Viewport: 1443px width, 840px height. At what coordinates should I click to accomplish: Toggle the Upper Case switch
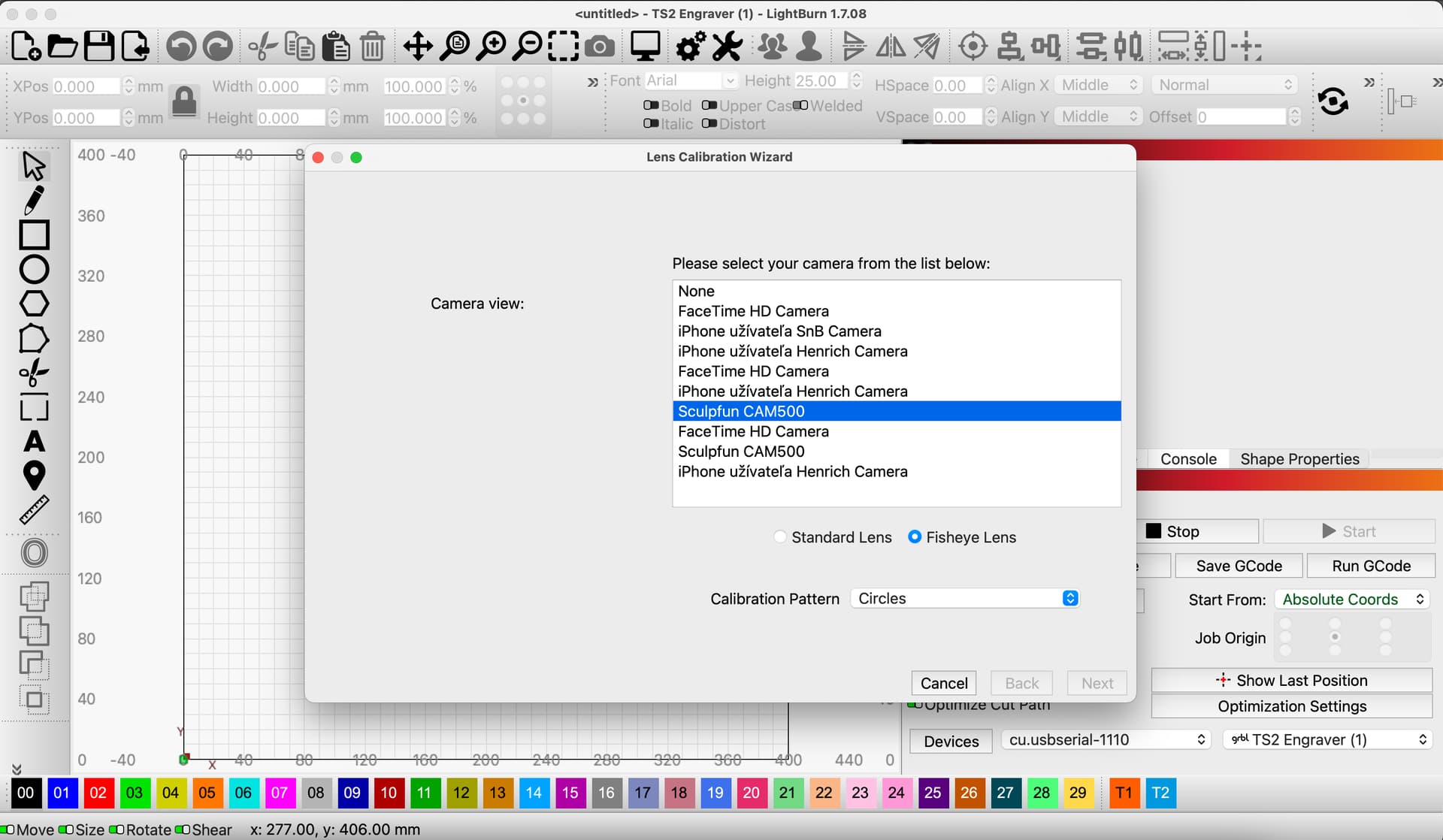pos(709,106)
